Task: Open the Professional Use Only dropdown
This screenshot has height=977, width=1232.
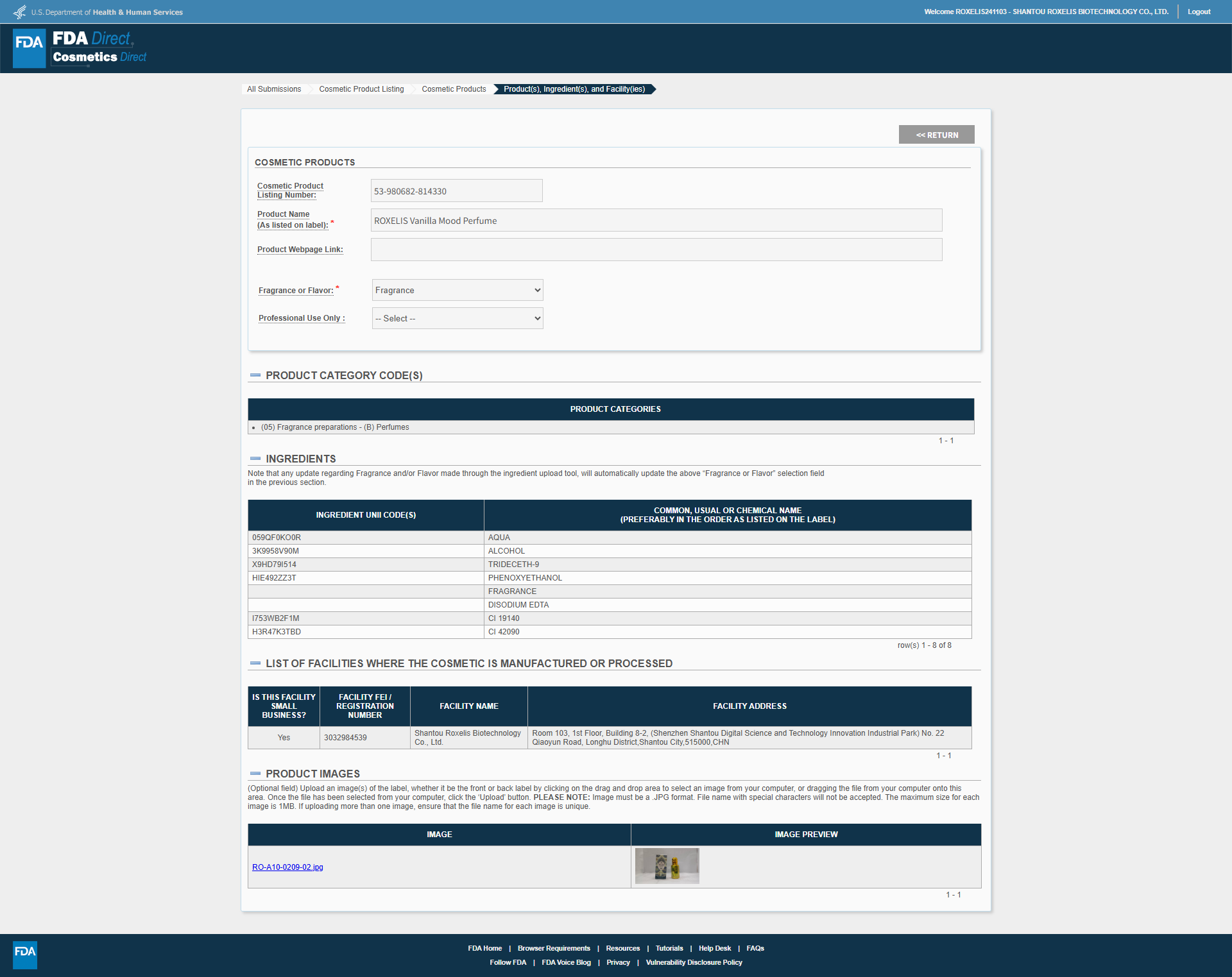Action: [x=458, y=318]
